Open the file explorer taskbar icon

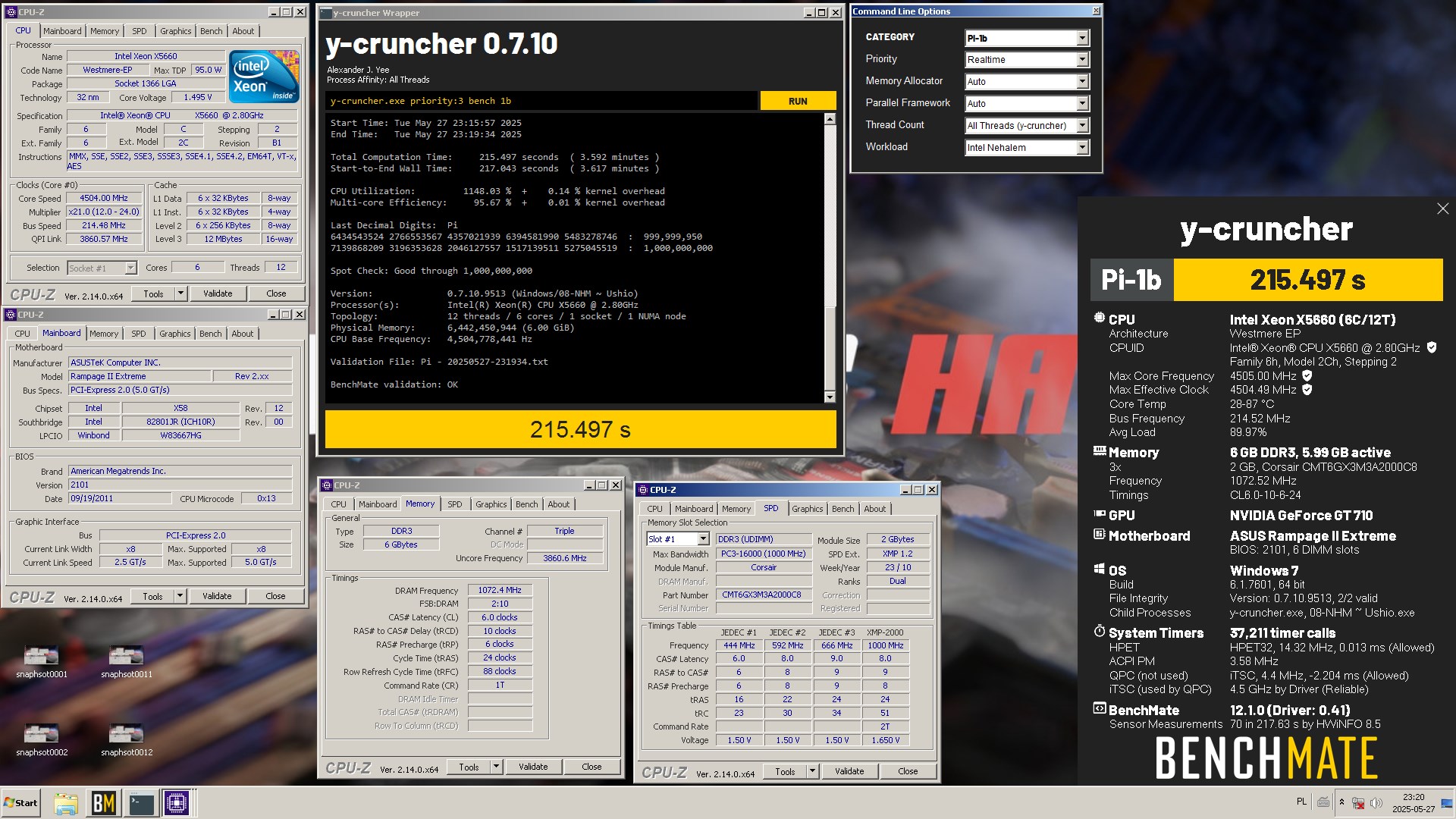(66, 803)
